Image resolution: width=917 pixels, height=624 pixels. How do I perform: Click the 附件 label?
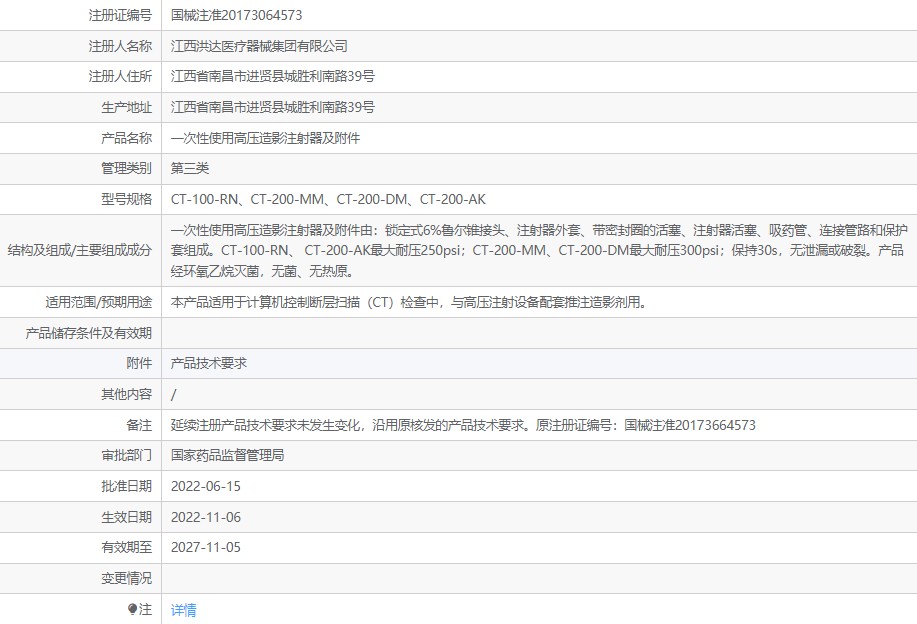(139, 363)
